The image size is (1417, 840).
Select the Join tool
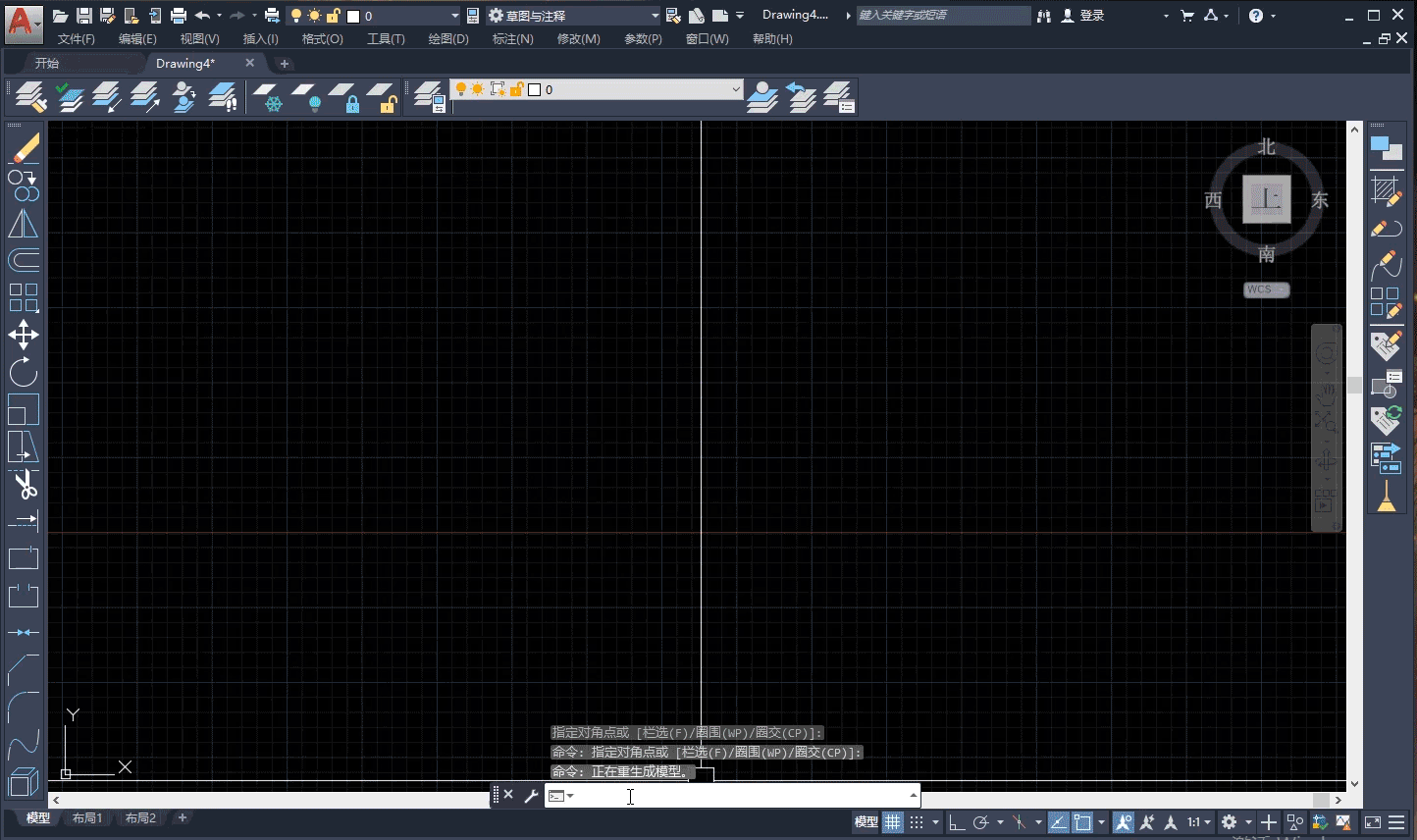tap(24, 633)
